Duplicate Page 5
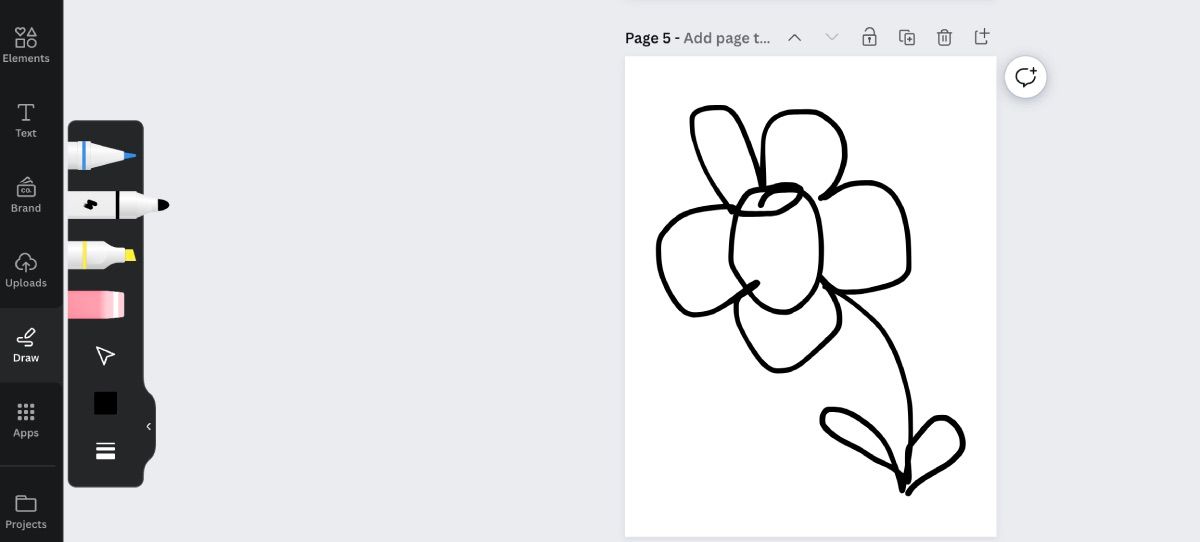Screen dimensions: 1200x542 click(x=907, y=37)
